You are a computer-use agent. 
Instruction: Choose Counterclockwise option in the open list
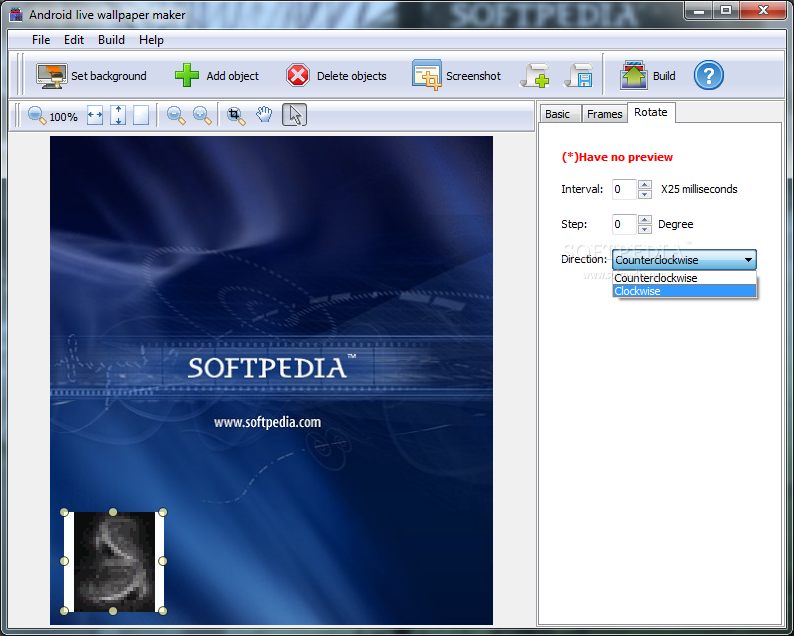[684, 278]
